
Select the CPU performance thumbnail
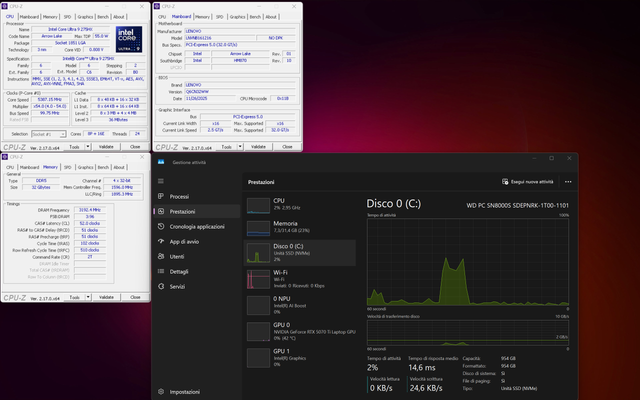tap(258, 205)
